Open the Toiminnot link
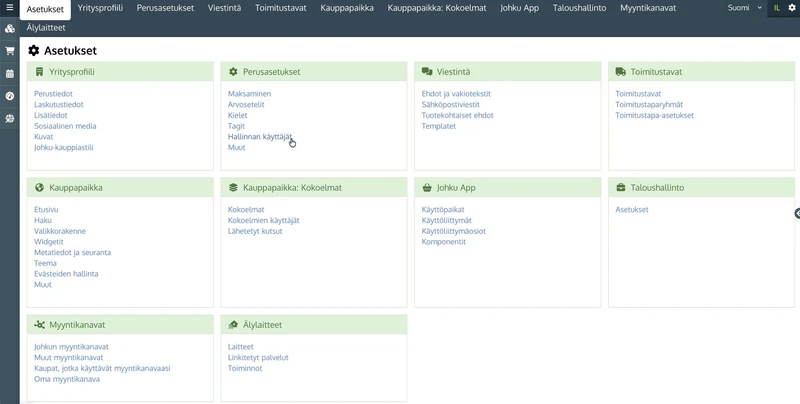 (x=245, y=368)
